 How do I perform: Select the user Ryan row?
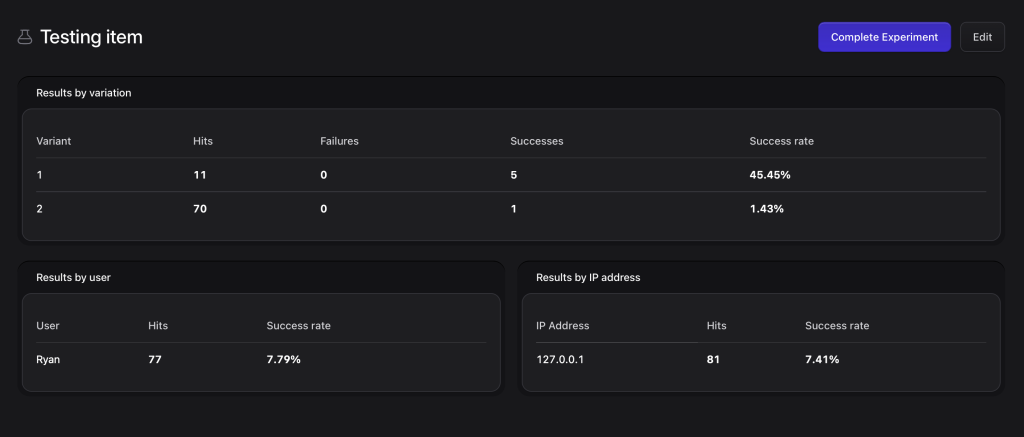(48, 359)
